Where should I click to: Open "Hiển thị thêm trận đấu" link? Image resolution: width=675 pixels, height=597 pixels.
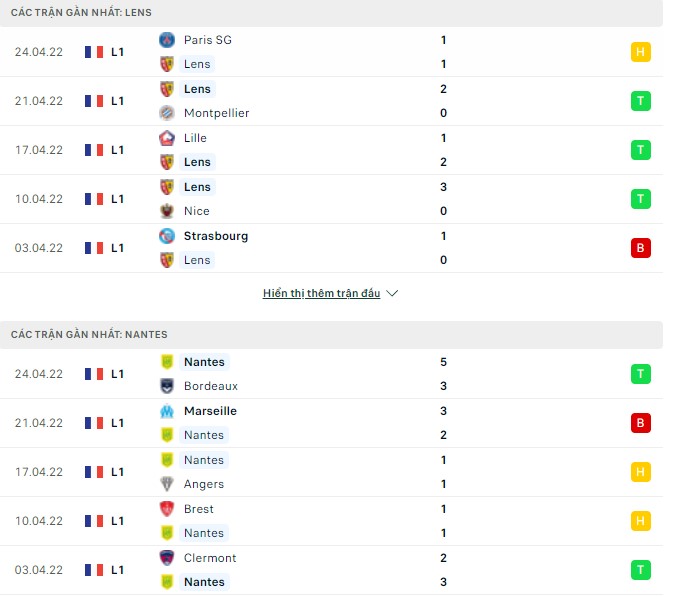click(x=321, y=294)
